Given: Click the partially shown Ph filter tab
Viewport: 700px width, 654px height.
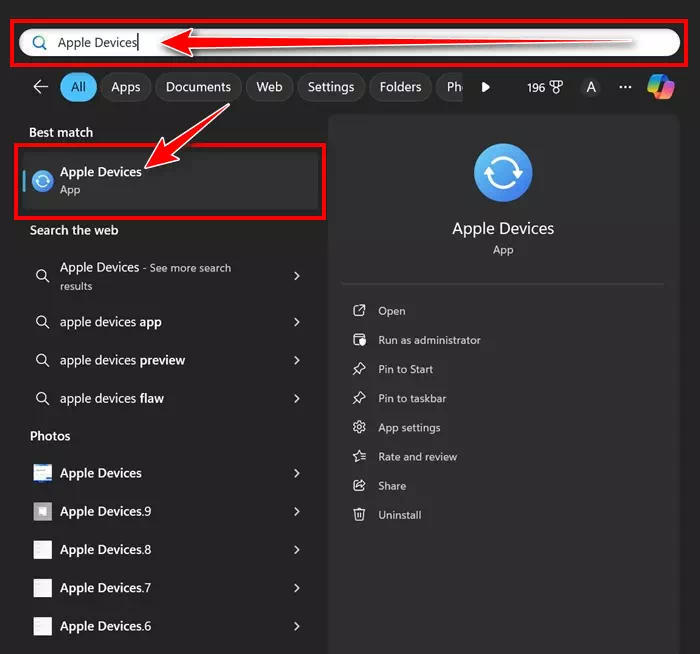Looking at the screenshot, I should 450,87.
